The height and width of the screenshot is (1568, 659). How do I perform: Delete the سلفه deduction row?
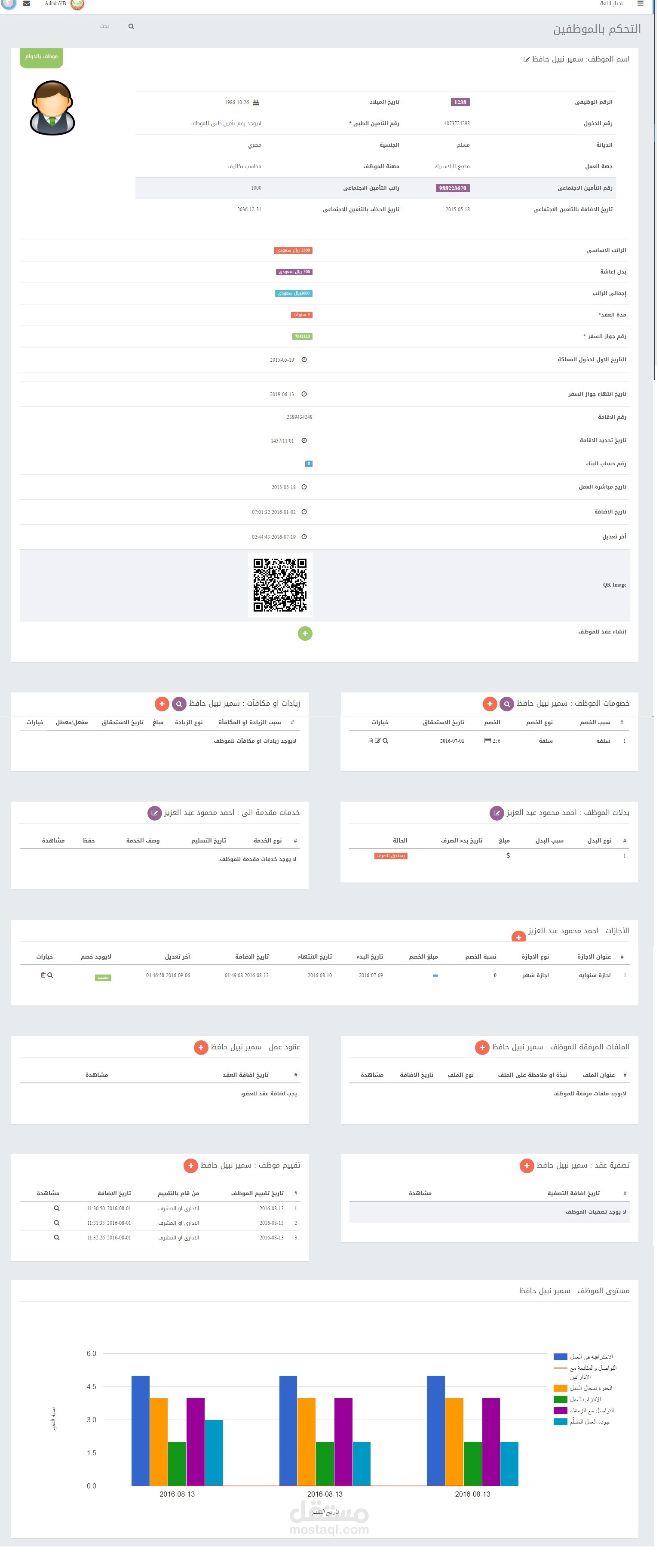pyautogui.click(x=370, y=741)
